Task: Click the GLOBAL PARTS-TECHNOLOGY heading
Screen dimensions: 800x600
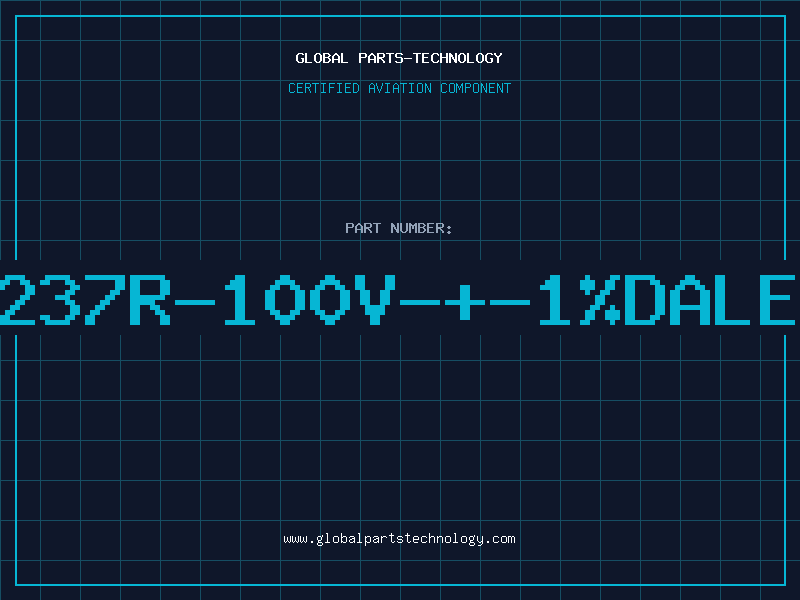Action: click(399, 58)
